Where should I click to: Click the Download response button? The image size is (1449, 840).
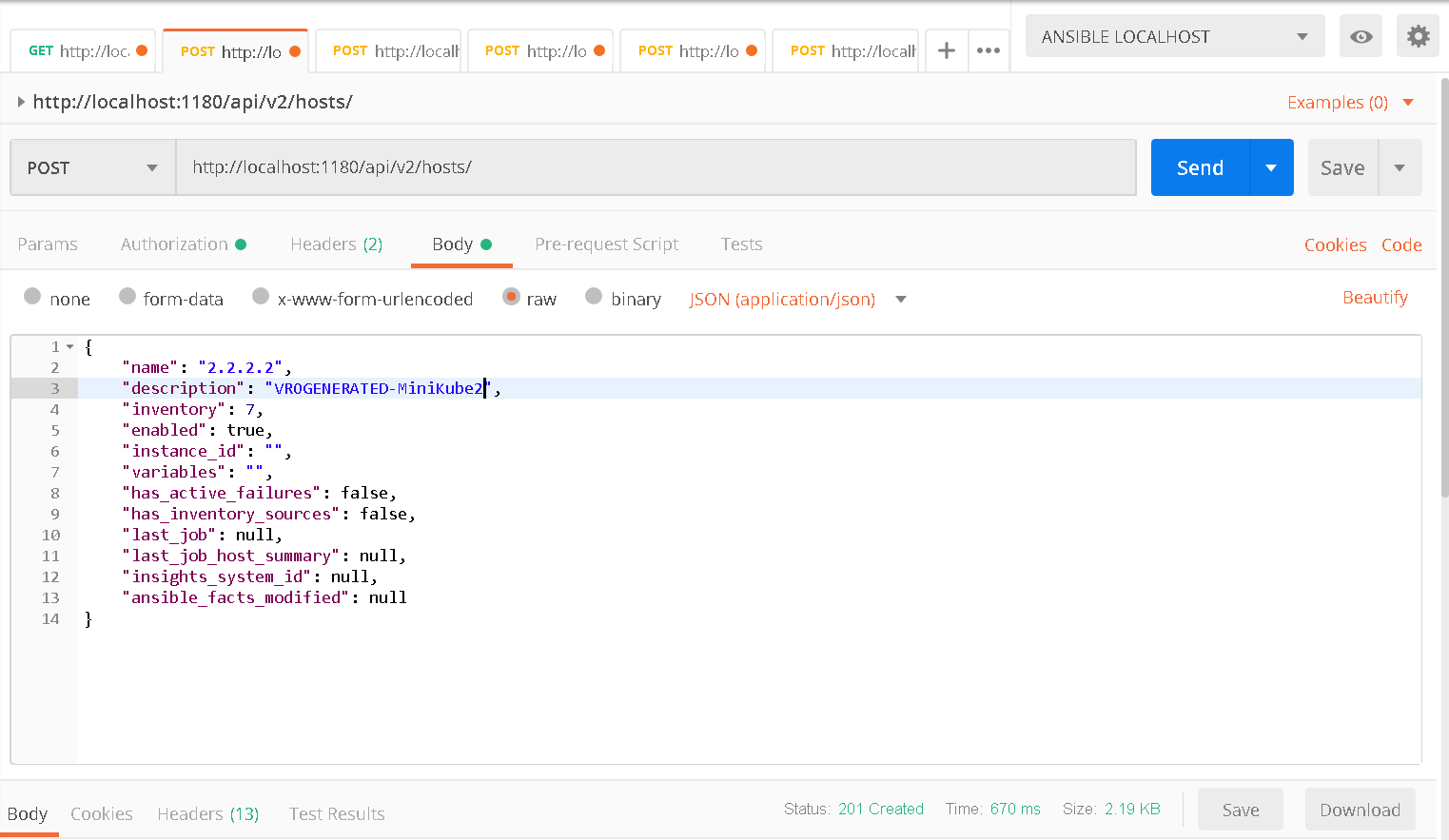pyautogui.click(x=1360, y=810)
